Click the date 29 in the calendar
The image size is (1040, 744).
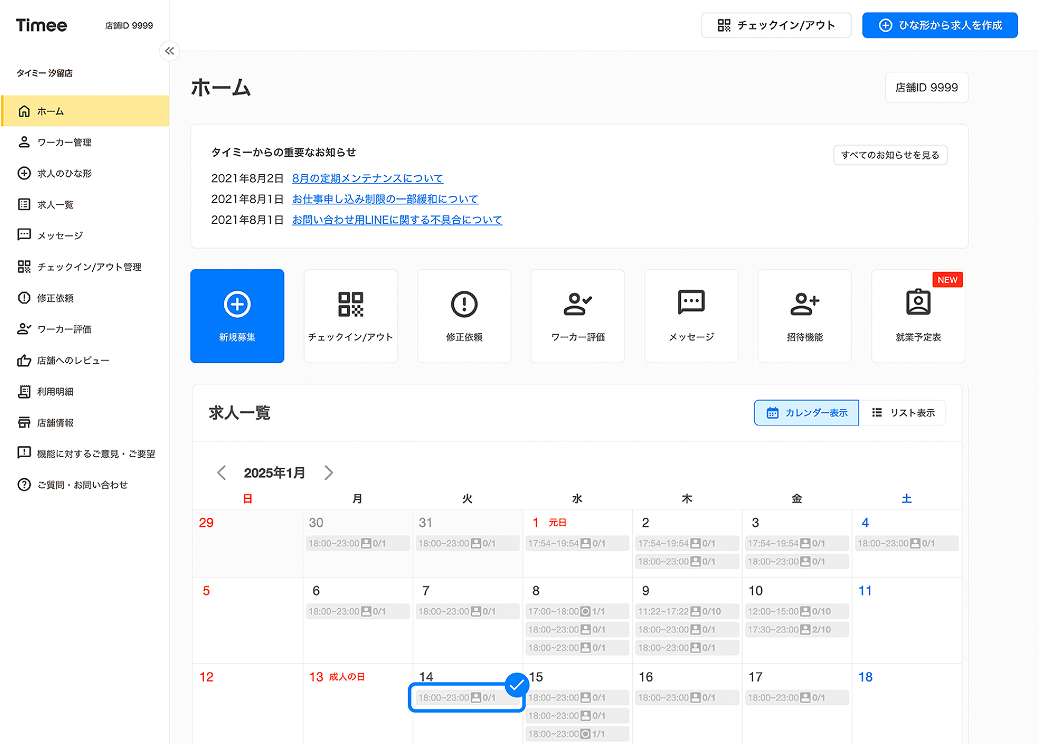[x=206, y=523]
